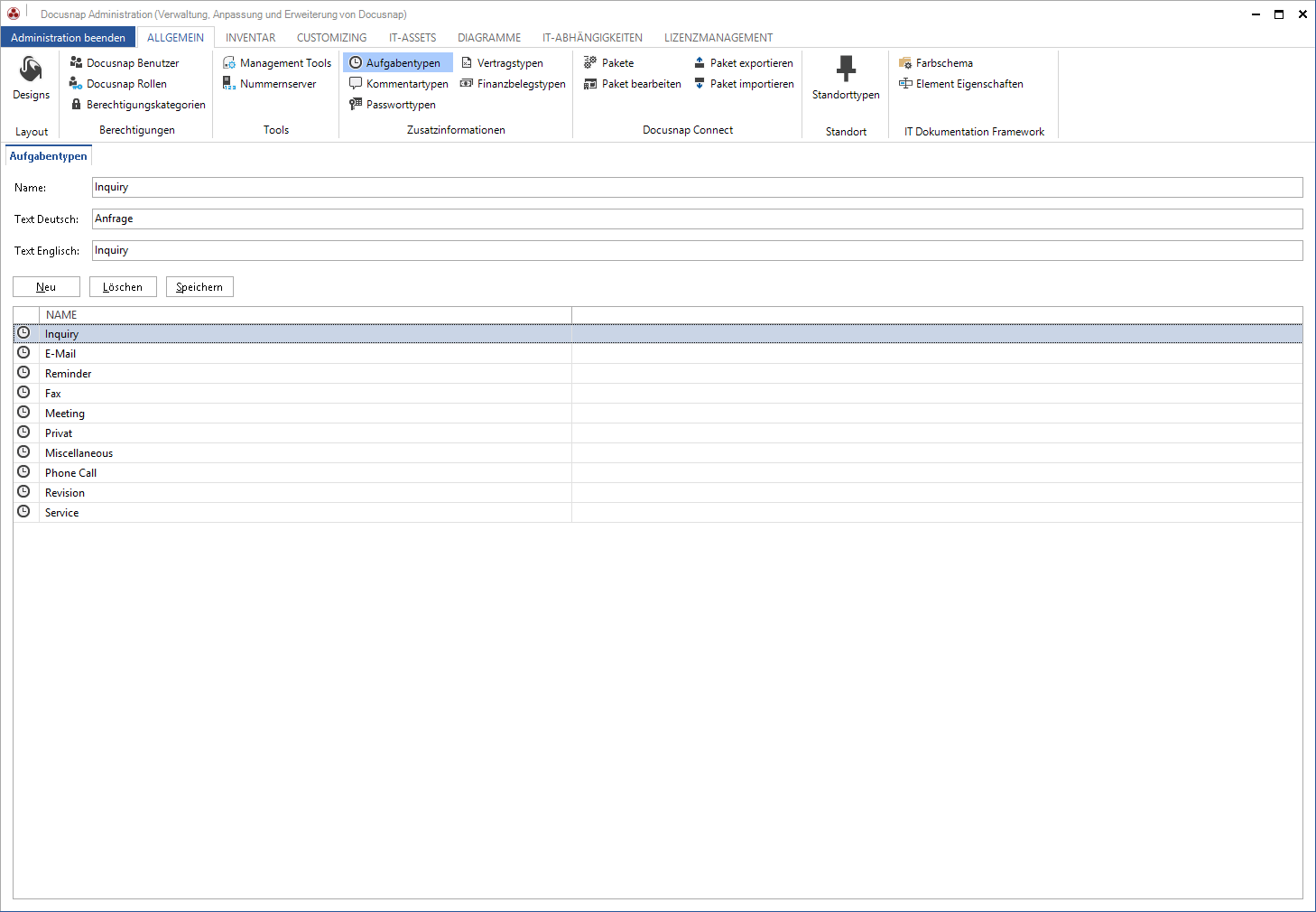Open Farbschema color scheme settings

936,63
